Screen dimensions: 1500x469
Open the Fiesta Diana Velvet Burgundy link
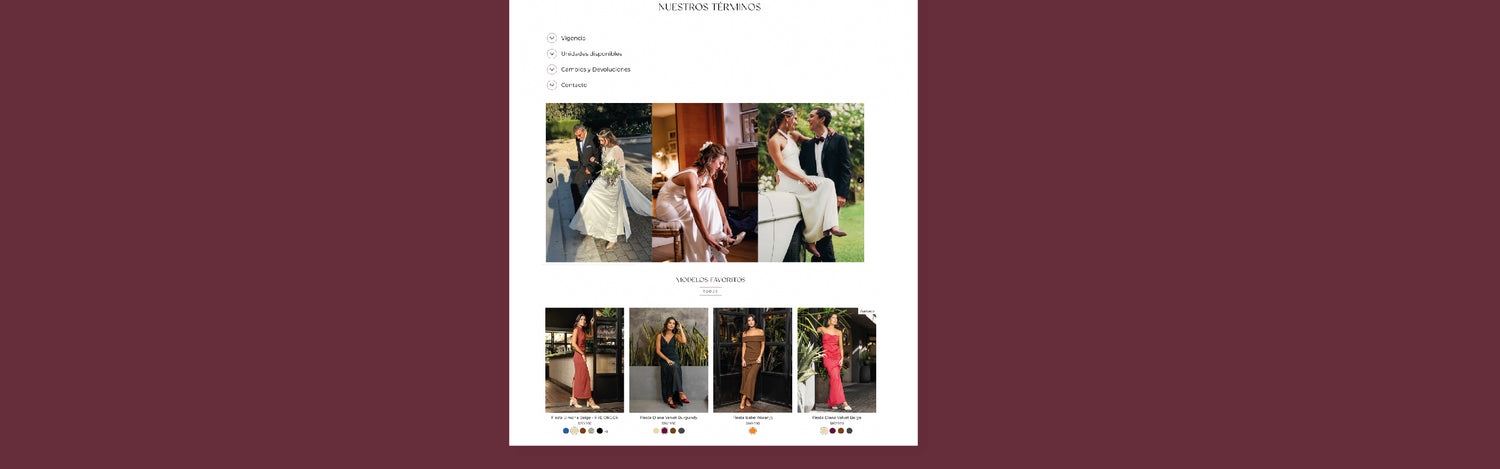pos(668,417)
